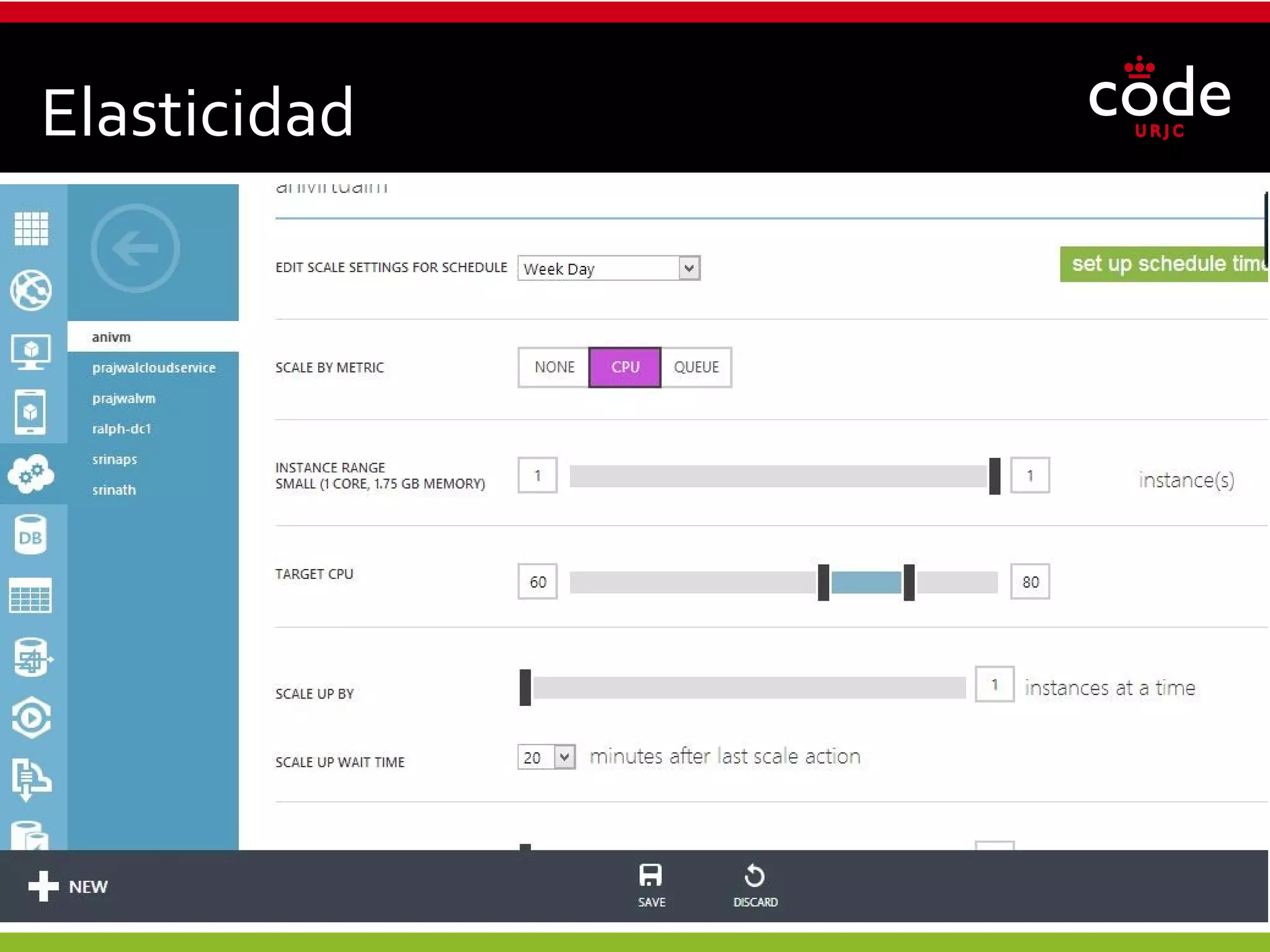Set scale by metric to QUEUE
Viewport: 1270px width, 952px height.
coord(696,367)
